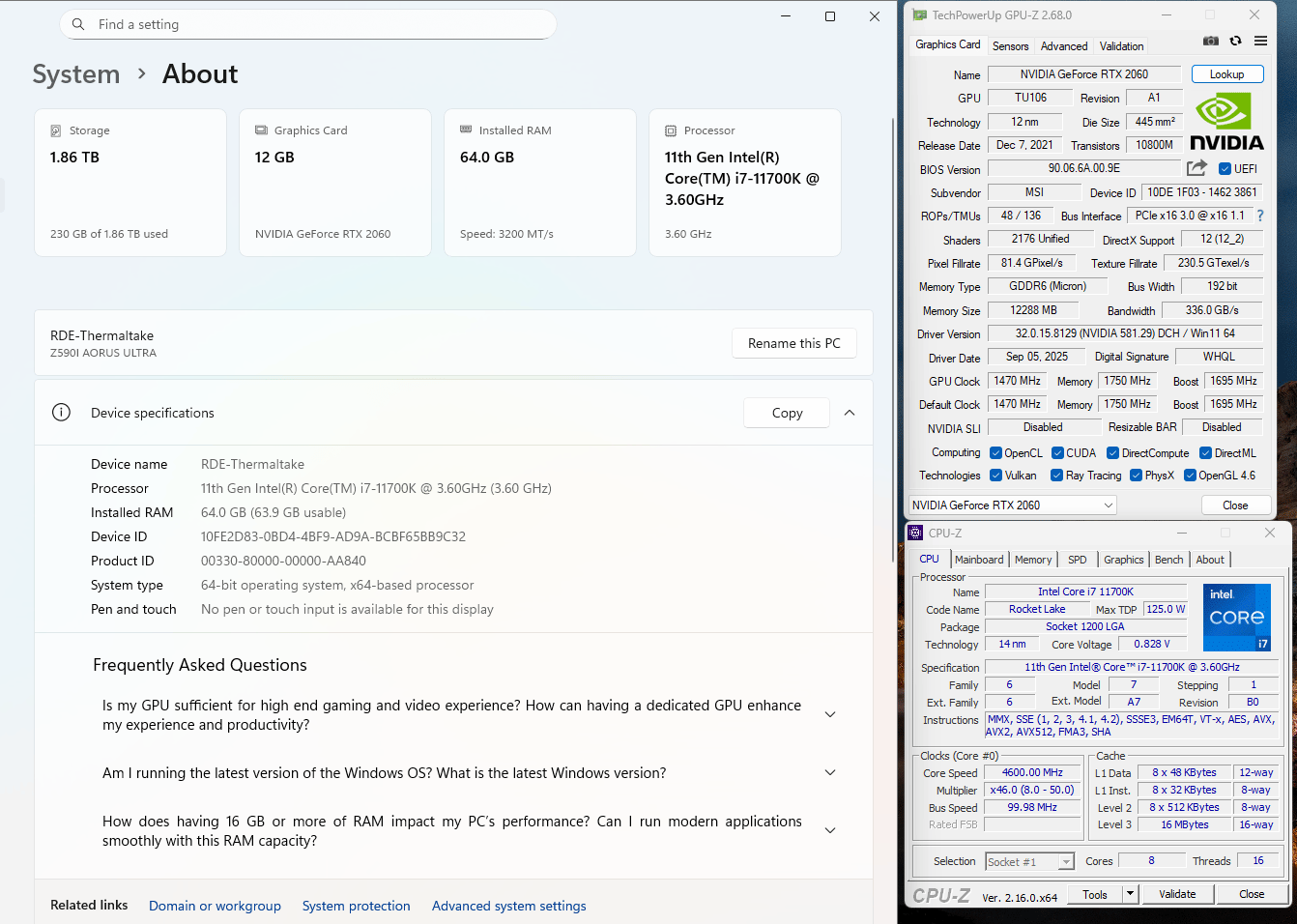Click the Device specifications info icon
Viewport: 1297px width, 924px height.
click(61, 413)
